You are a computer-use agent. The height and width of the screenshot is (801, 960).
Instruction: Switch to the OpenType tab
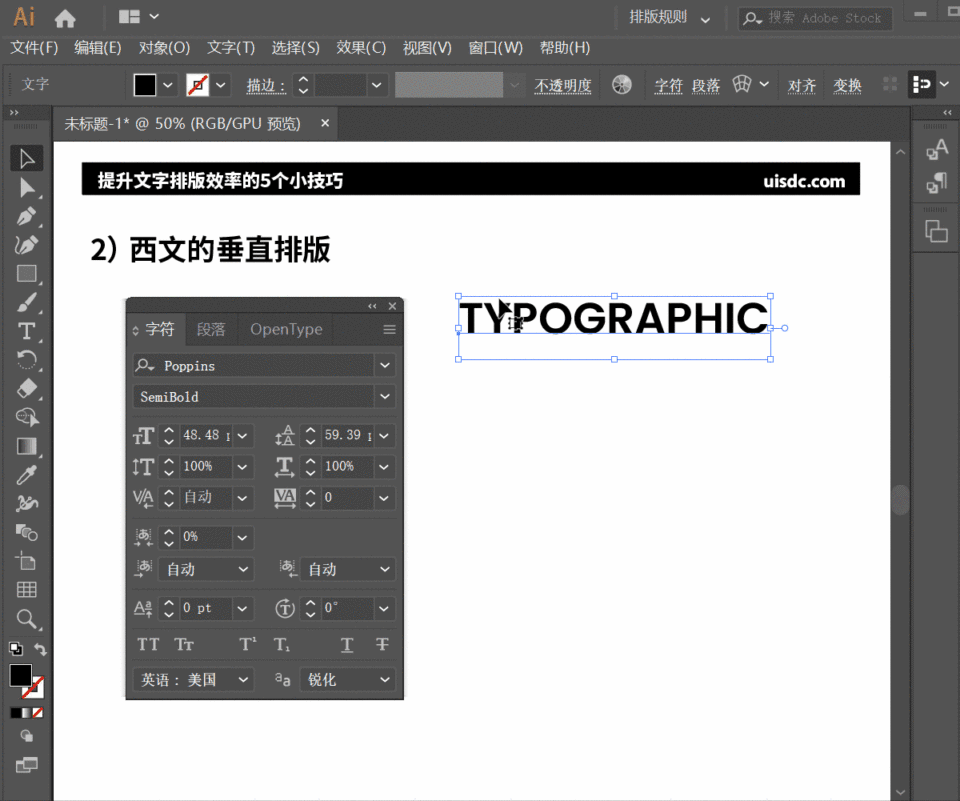click(x=286, y=329)
